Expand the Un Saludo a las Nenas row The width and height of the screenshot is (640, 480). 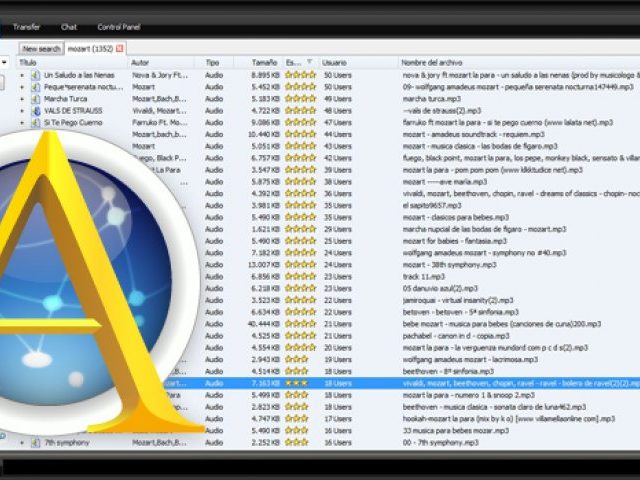coord(22,75)
